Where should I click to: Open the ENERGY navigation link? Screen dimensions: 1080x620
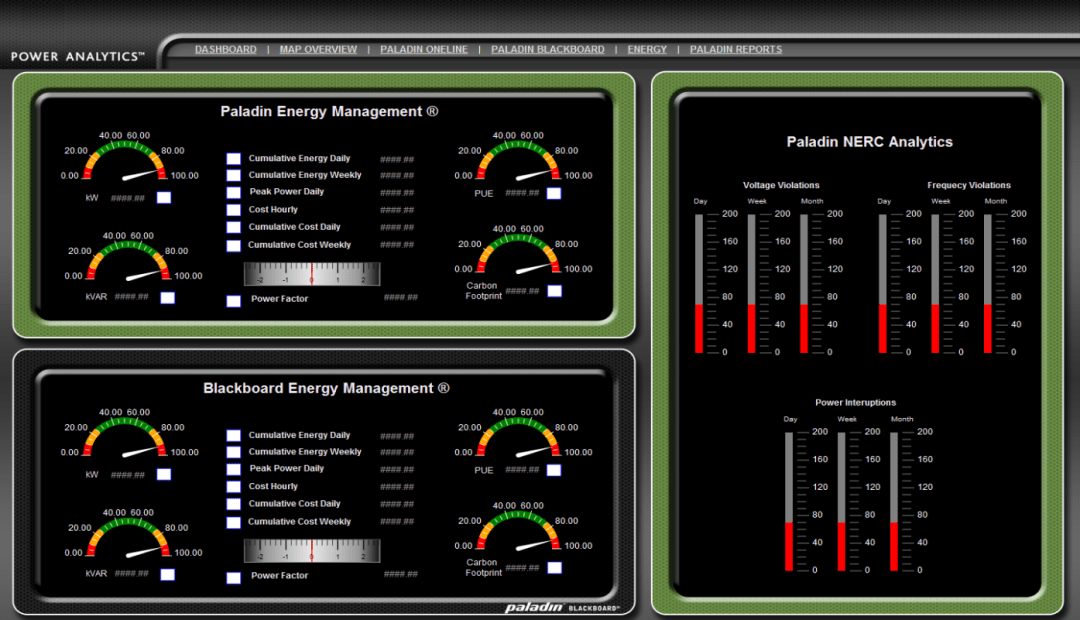tap(647, 50)
